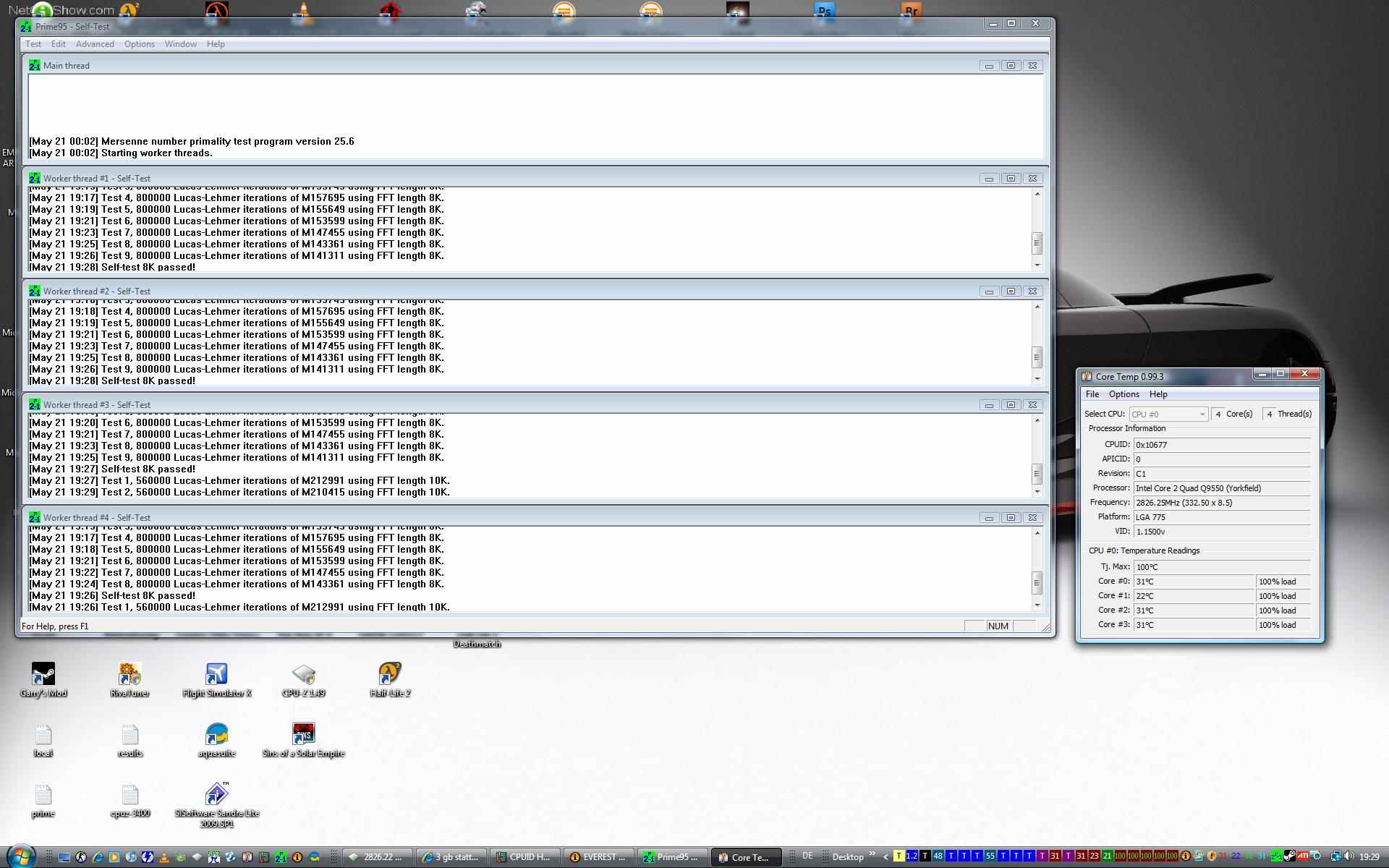Click the Half Life 2 desktop icon
The image size is (1389, 868).
[390, 680]
